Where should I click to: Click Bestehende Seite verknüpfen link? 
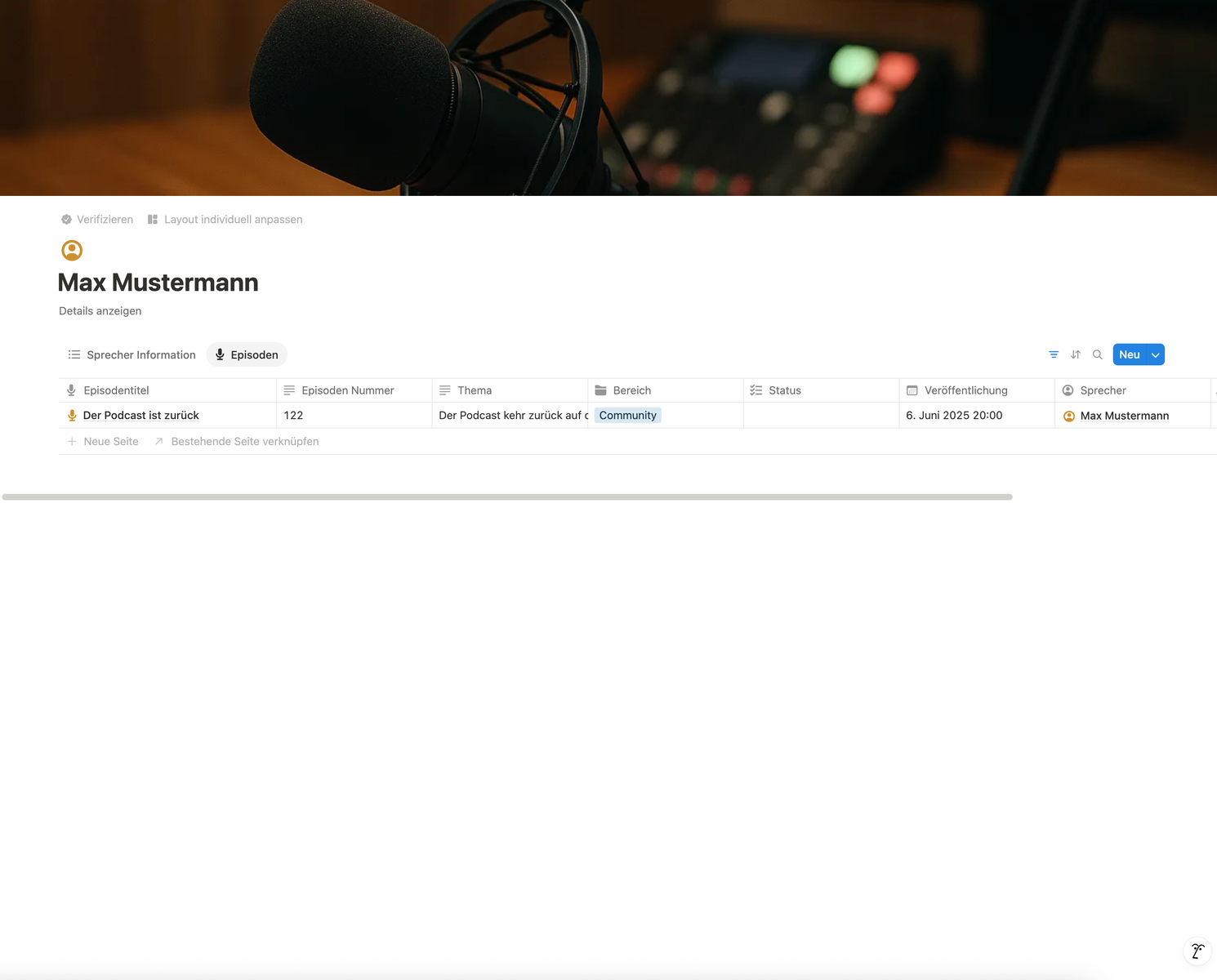(x=244, y=442)
